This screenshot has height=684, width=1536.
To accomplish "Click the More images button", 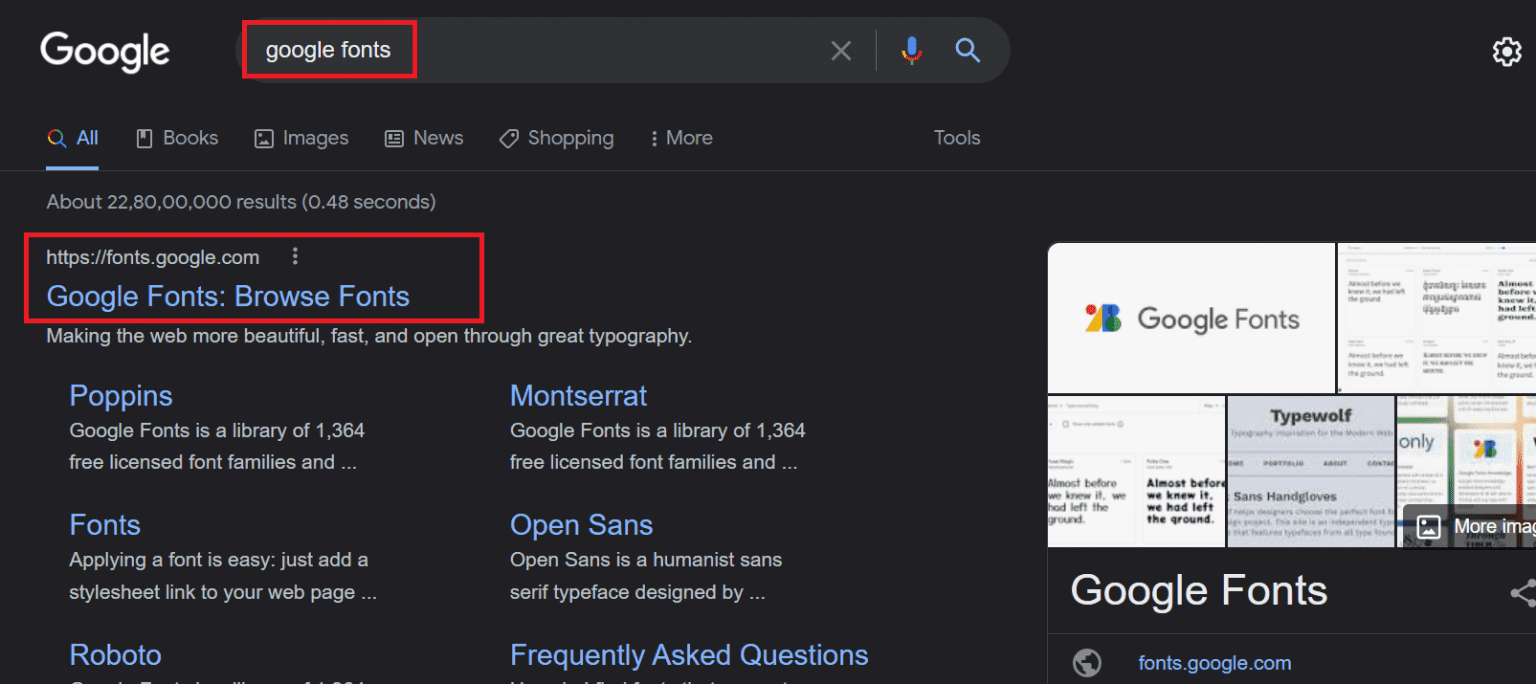I will point(1470,526).
